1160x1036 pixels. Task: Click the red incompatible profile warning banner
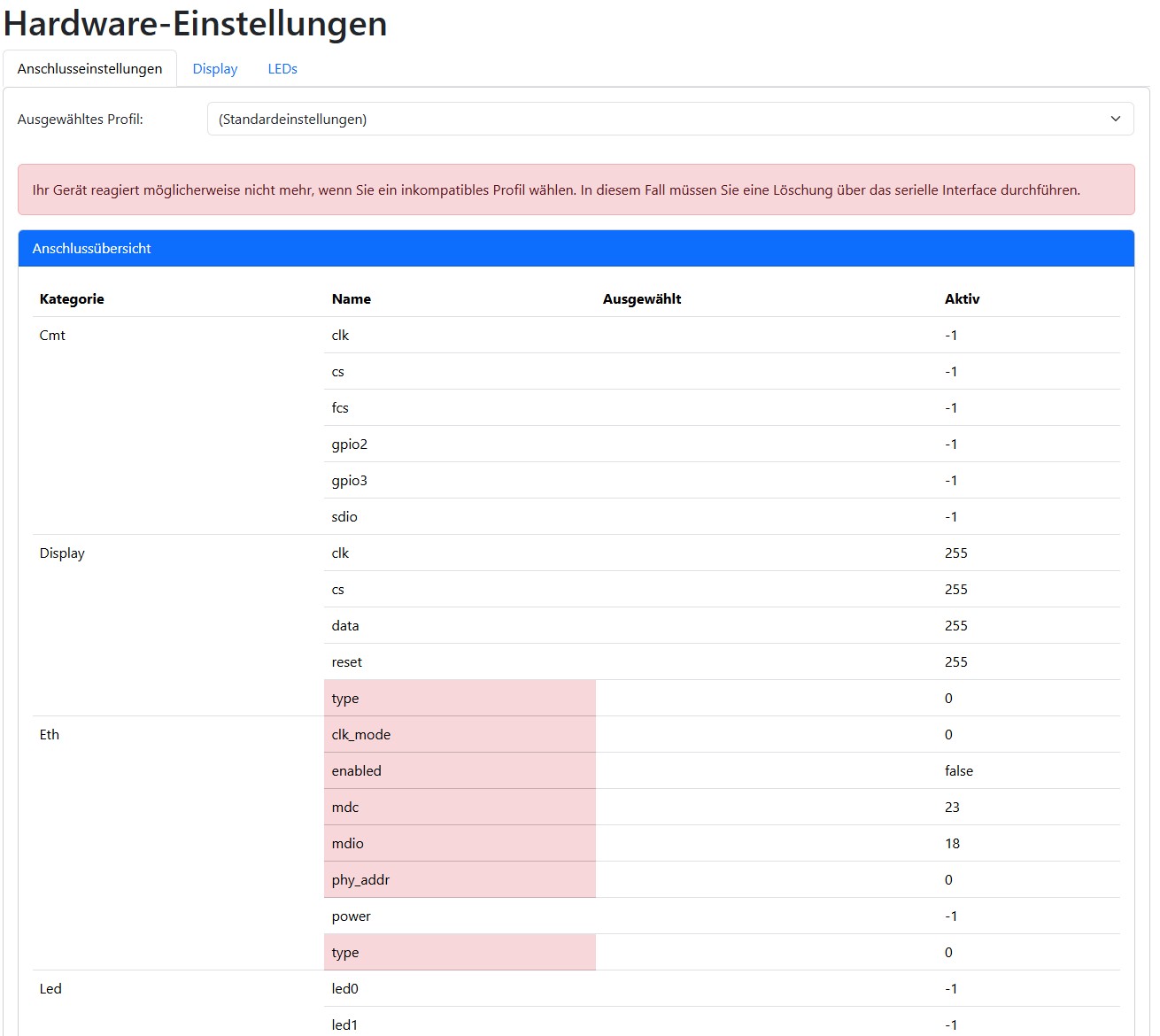click(x=576, y=189)
